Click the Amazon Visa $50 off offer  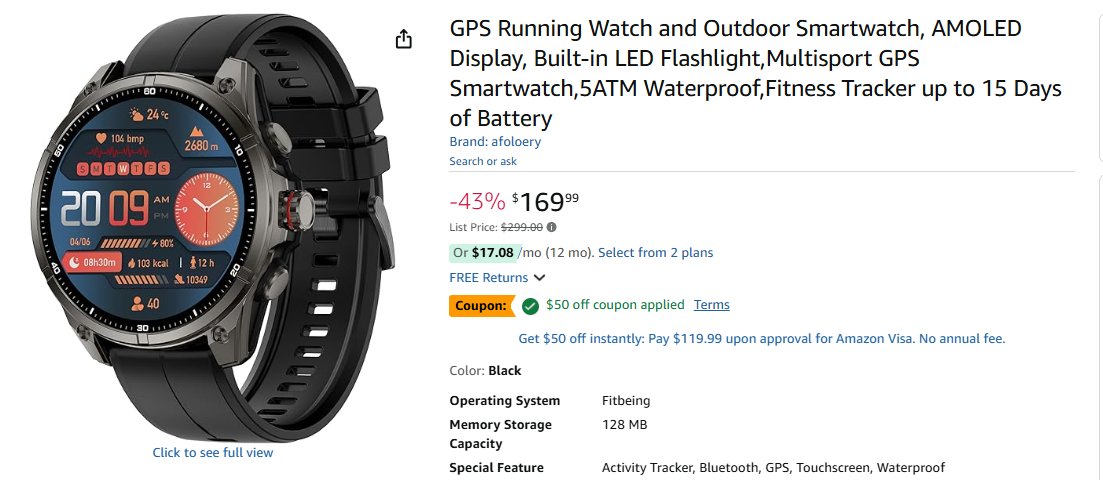click(x=761, y=339)
